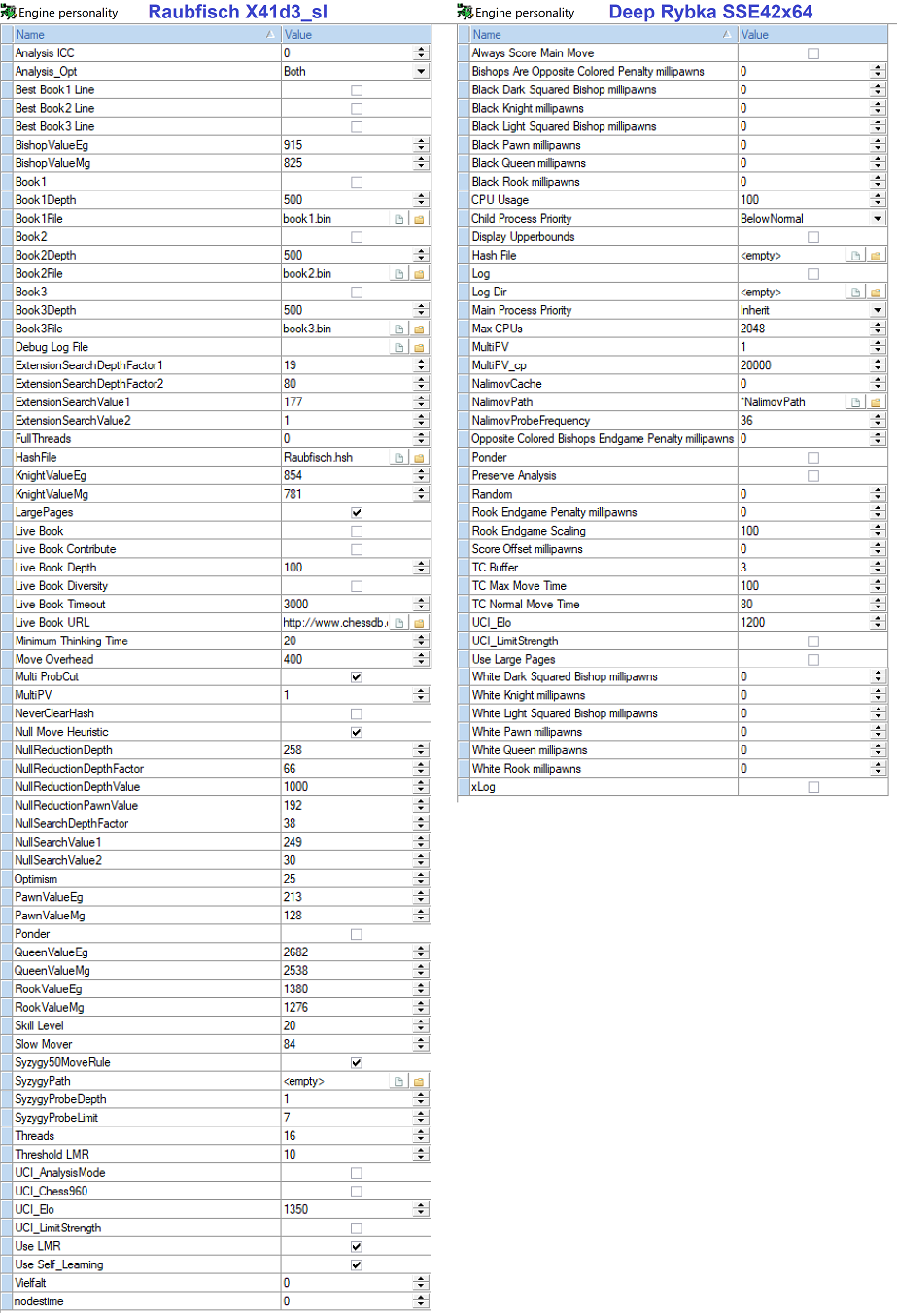Click the Raubfisch Value column header
This screenshot has width=897, height=1316.
pos(356,35)
